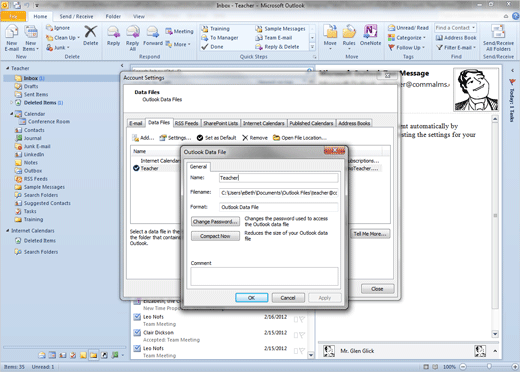Toggle the Clair Dickson message checkbox
The width and height of the screenshot is (520, 372).
pyautogui.click(x=137, y=332)
